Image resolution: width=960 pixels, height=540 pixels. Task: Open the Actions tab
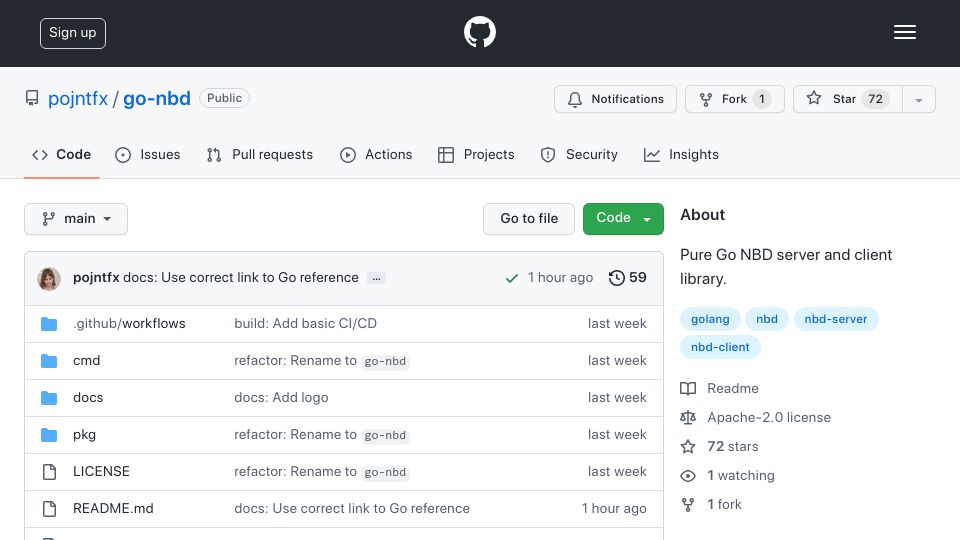[x=376, y=155]
